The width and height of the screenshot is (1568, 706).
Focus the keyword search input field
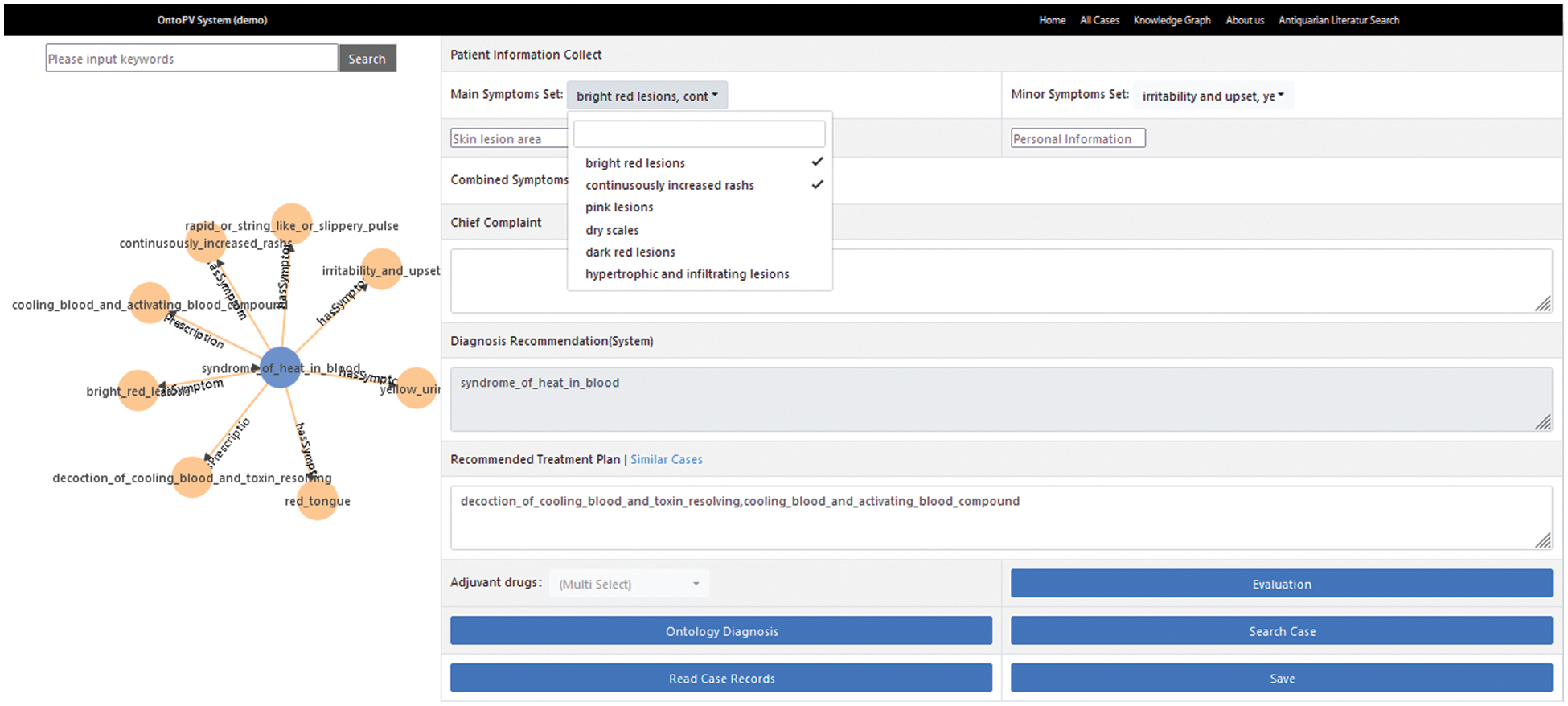(191, 59)
